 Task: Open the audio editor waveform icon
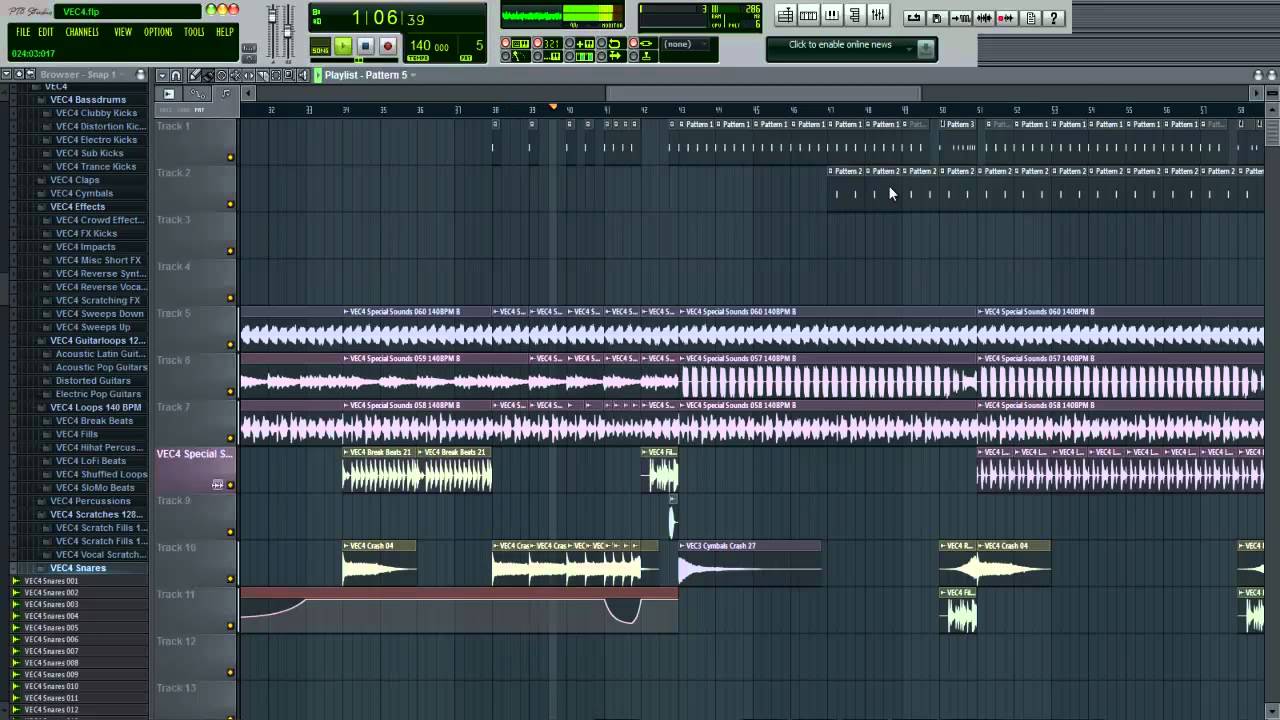click(984, 18)
